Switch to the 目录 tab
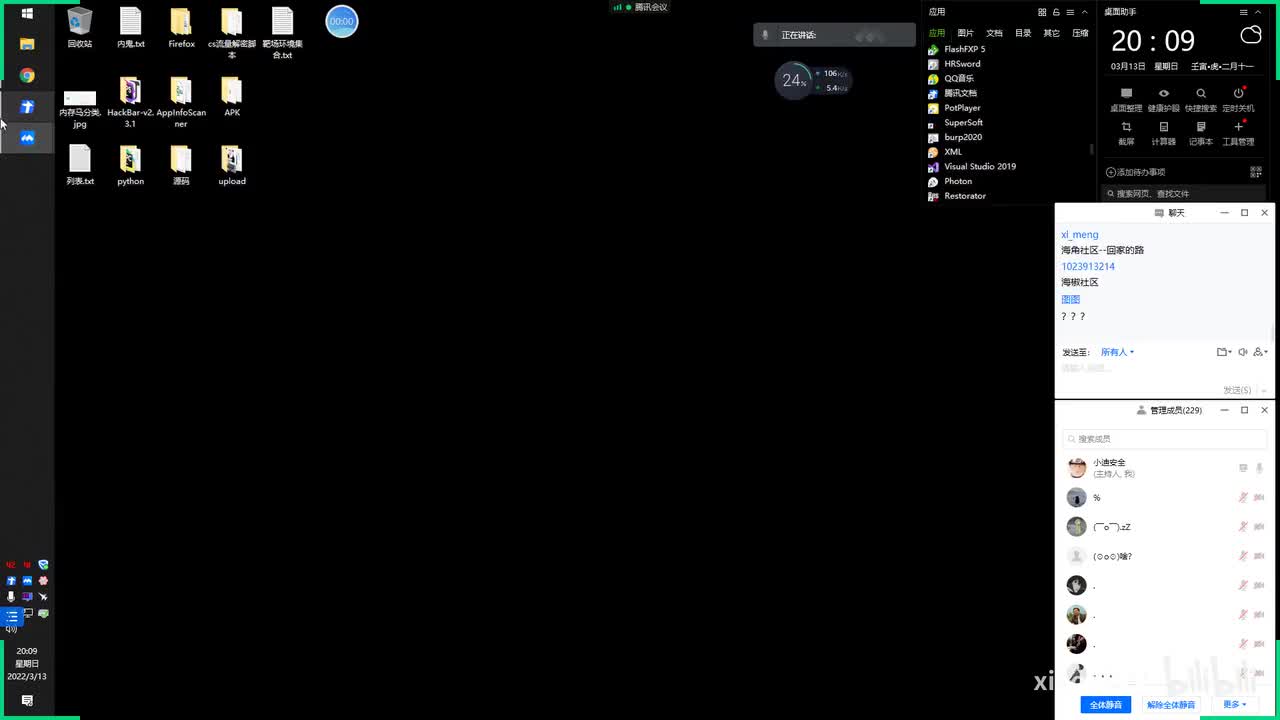 point(1023,33)
